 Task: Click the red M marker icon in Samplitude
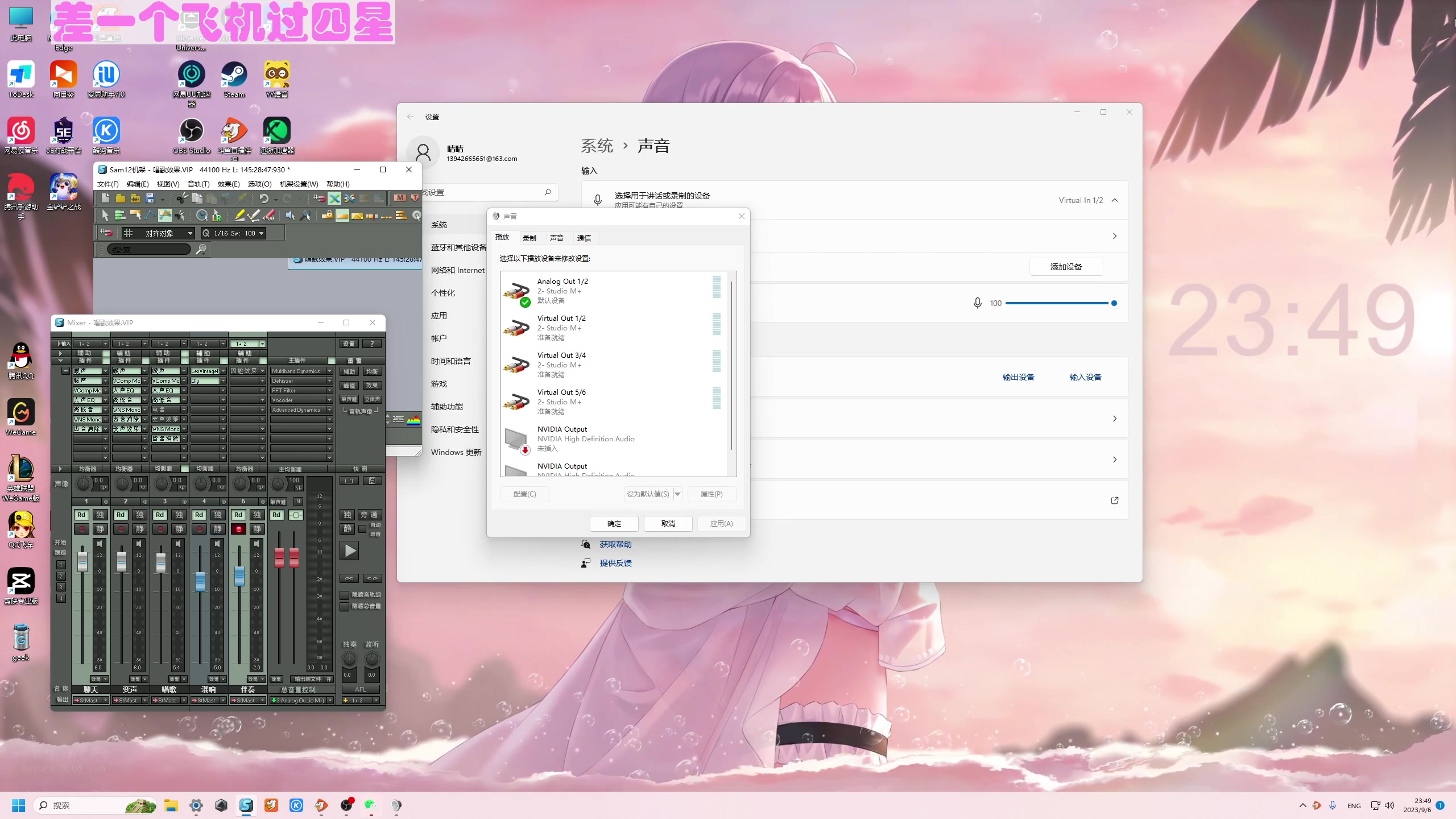pyautogui.click(x=400, y=198)
